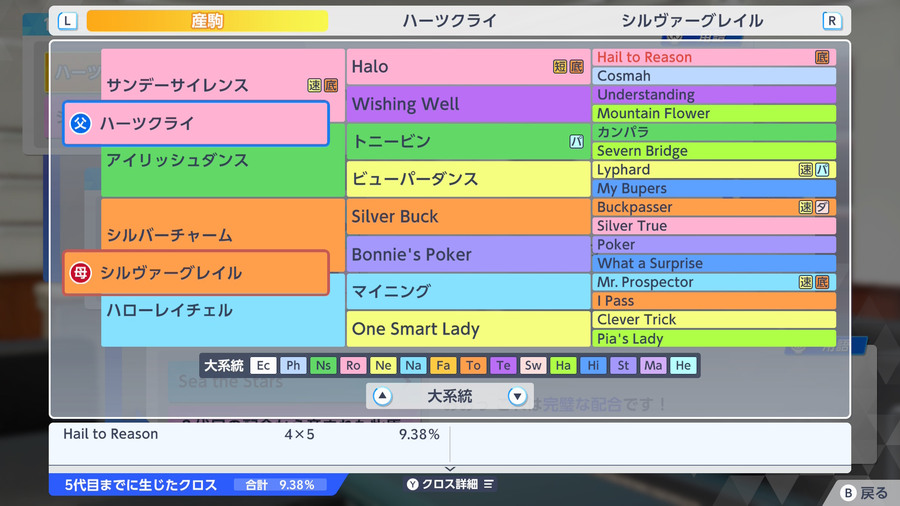Click the Ph legend swatch

(x=293, y=365)
